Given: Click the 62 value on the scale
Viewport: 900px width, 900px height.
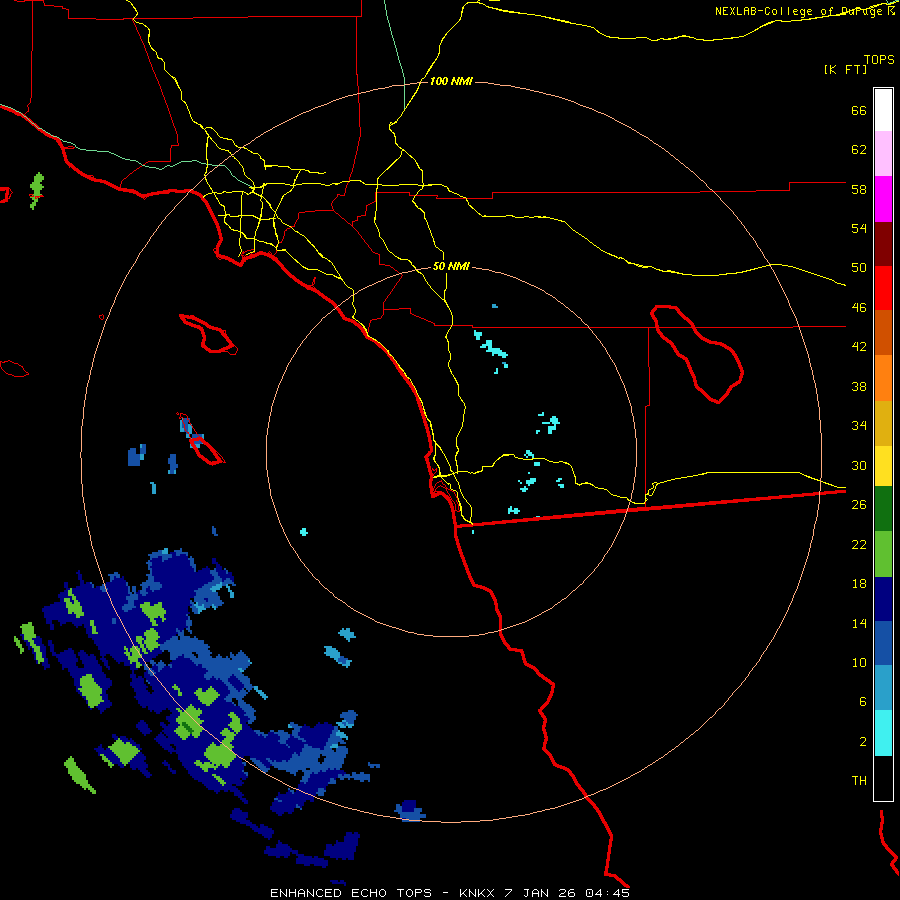Looking at the screenshot, I should pos(859,150).
